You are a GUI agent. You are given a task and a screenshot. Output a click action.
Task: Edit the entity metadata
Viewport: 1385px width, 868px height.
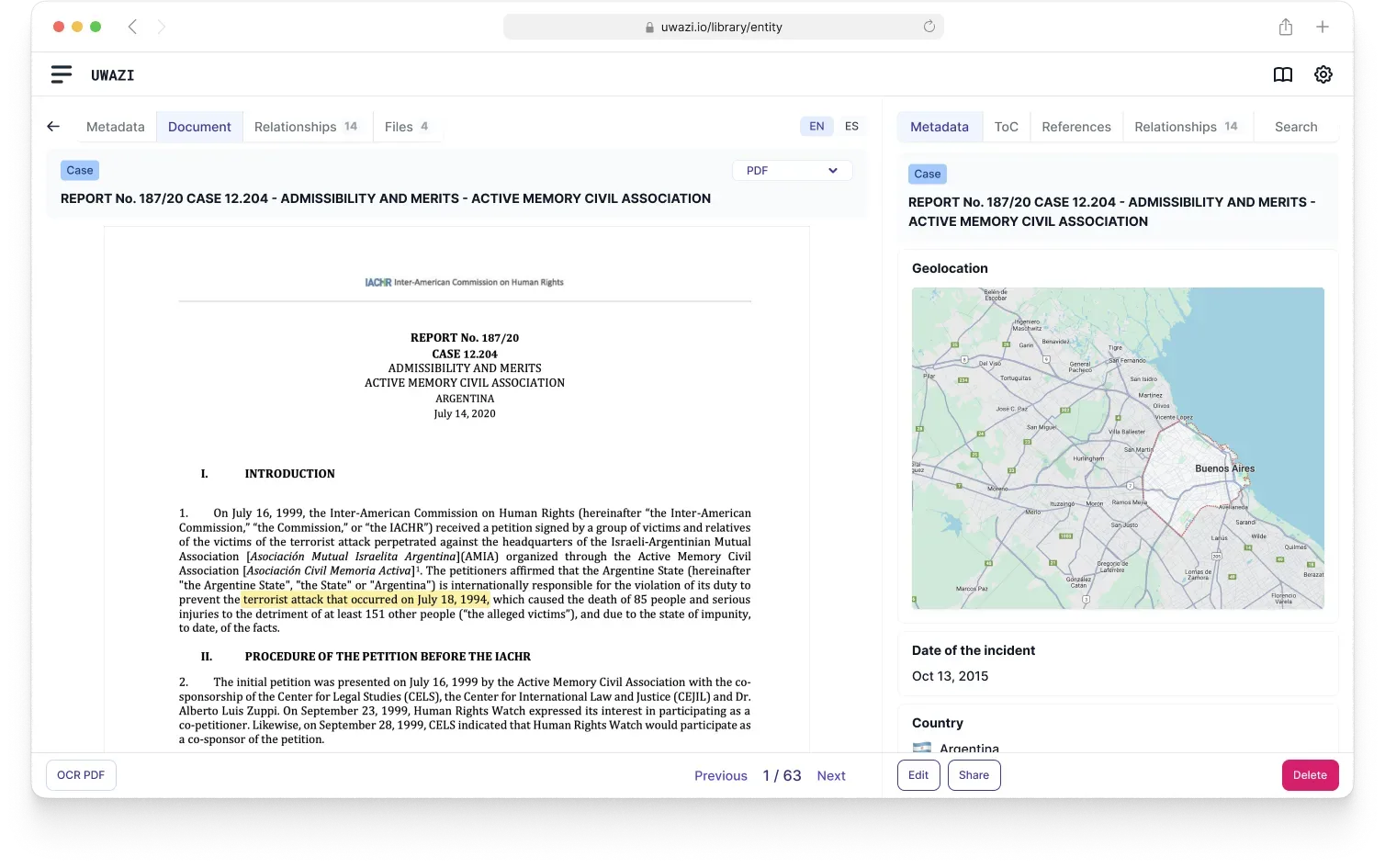click(918, 774)
